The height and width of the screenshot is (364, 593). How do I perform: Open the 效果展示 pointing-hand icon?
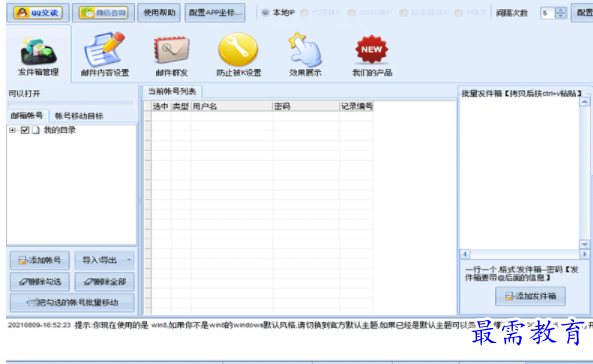[305, 55]
